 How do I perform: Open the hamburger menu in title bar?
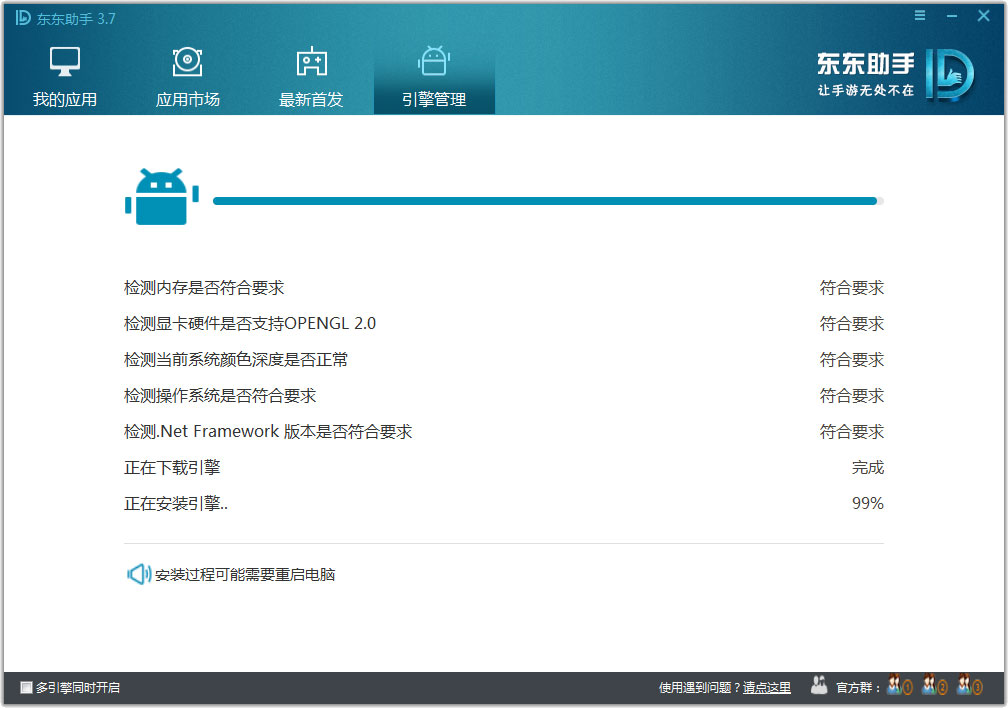920,15
